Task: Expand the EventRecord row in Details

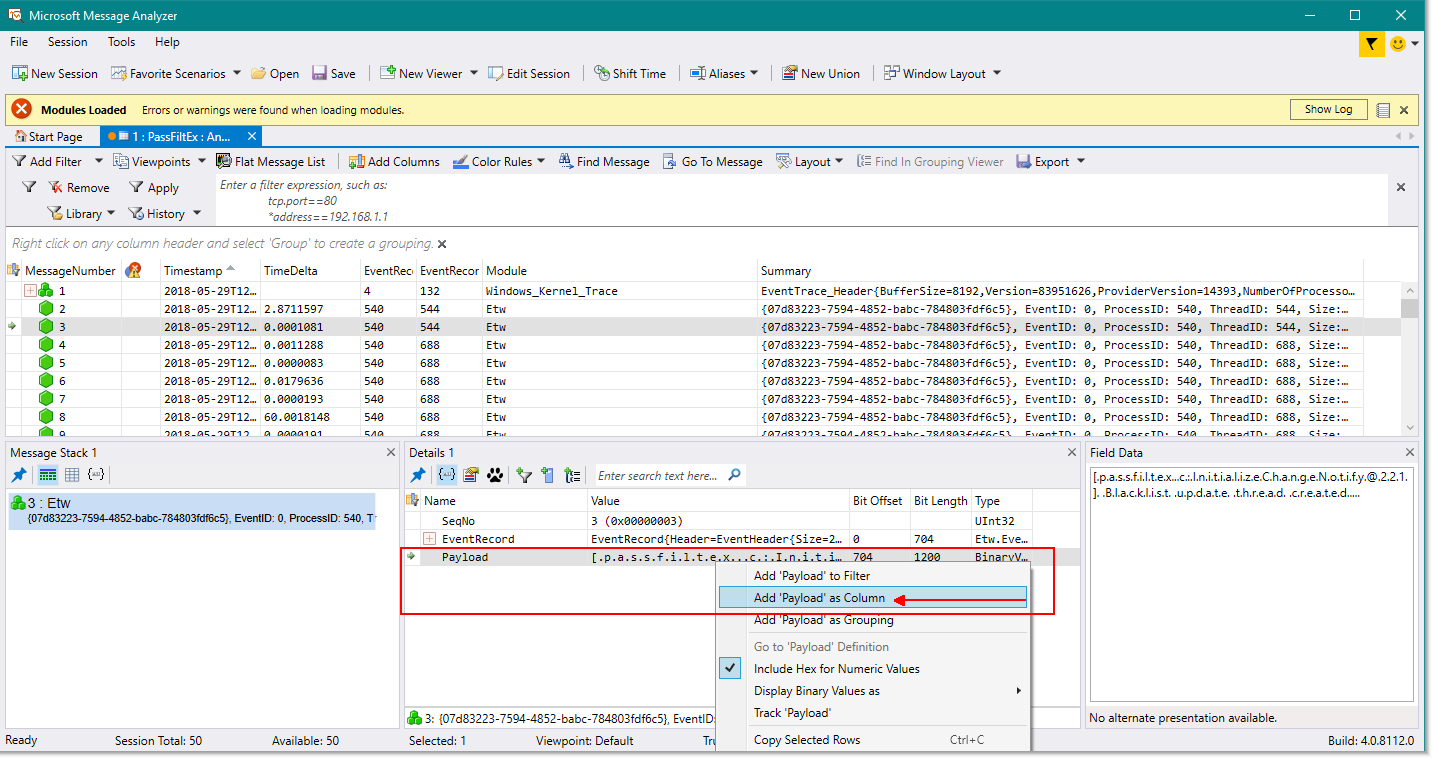Action: tap(430, 539)
